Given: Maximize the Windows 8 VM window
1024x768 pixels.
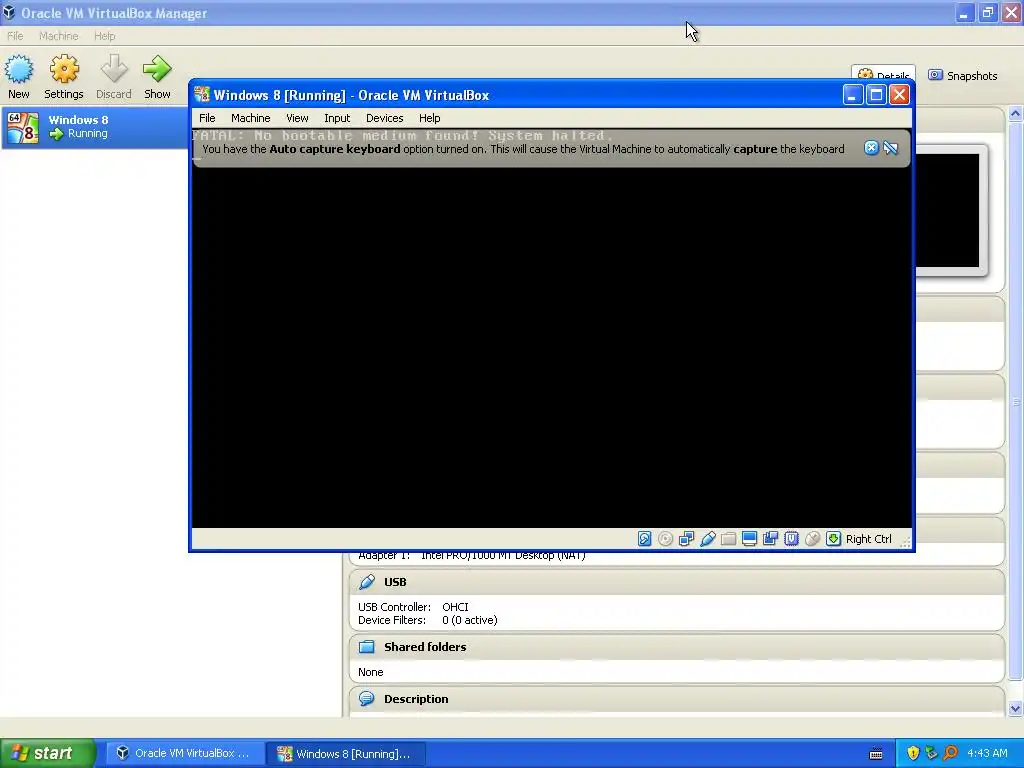Looking at the screenshot, I should tap(876, 95).
